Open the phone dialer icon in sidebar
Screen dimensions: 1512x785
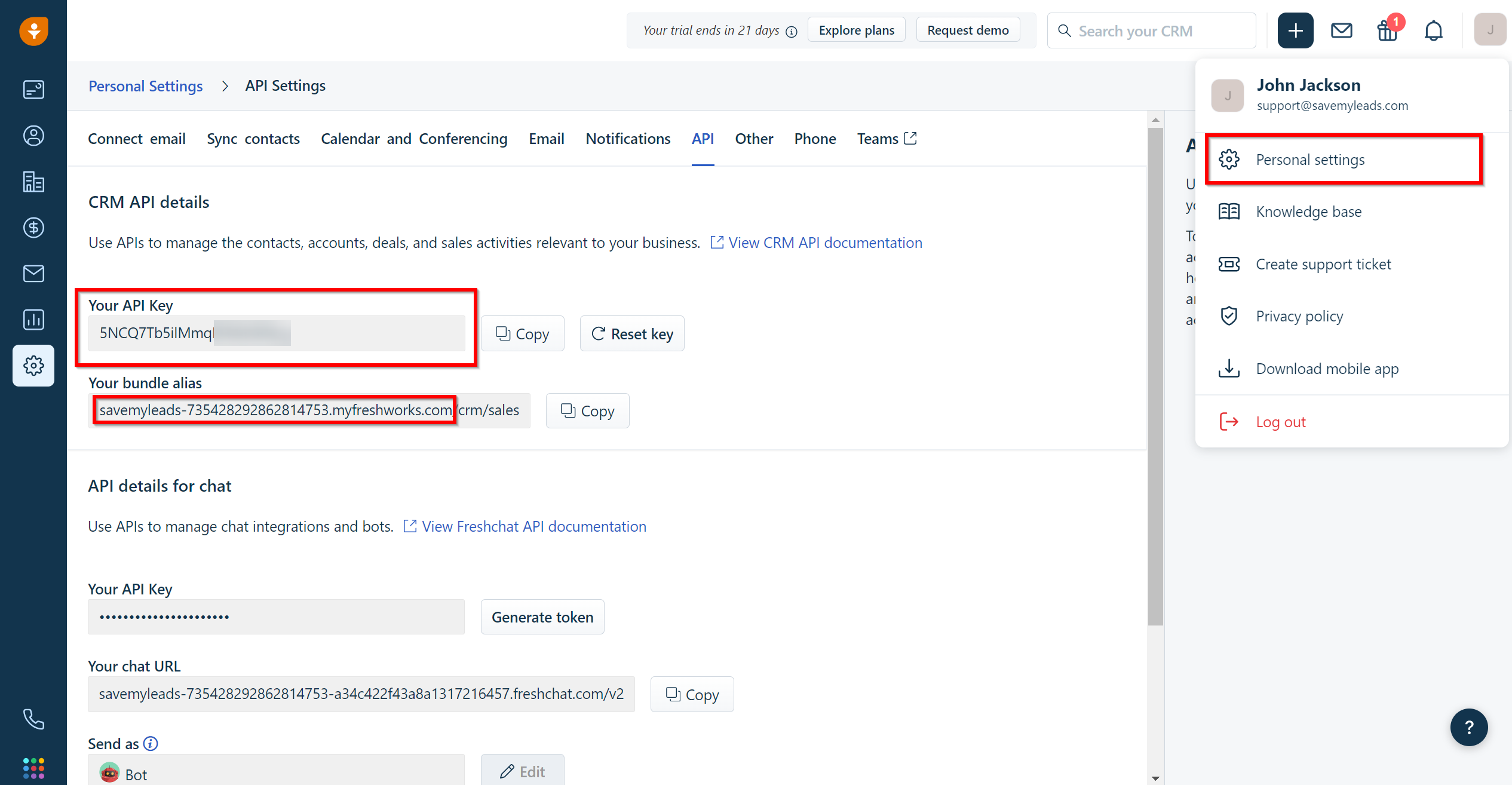coord(33,719)
